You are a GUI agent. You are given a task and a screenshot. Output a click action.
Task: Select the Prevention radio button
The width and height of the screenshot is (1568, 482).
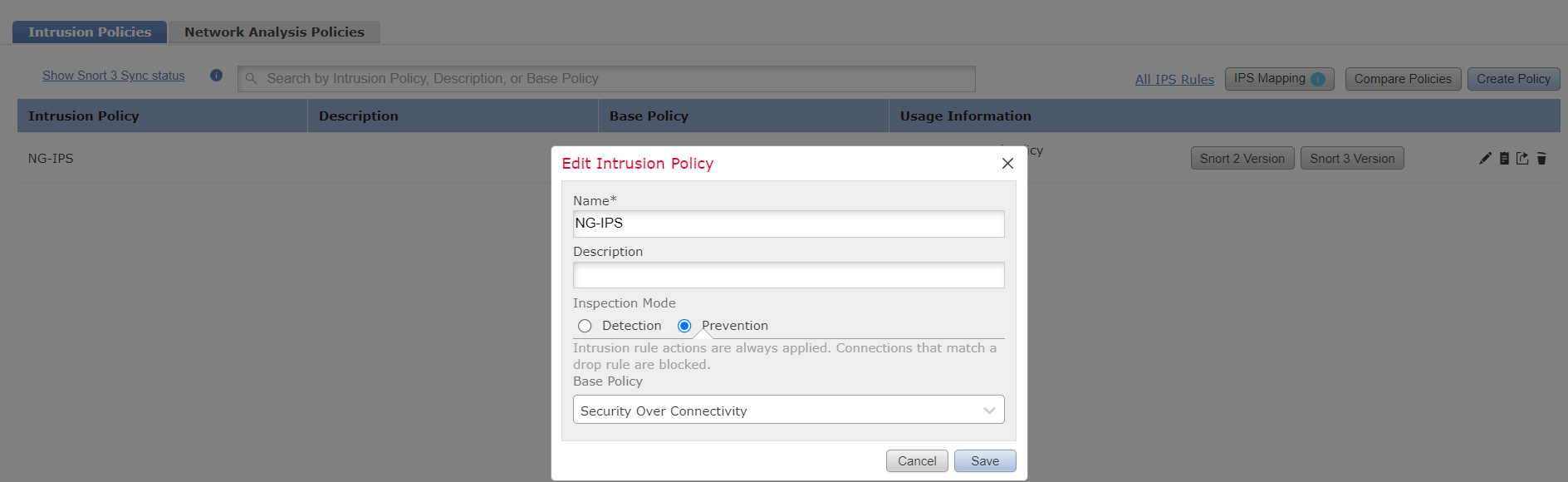pyautogui.click(x=684, y=326)
